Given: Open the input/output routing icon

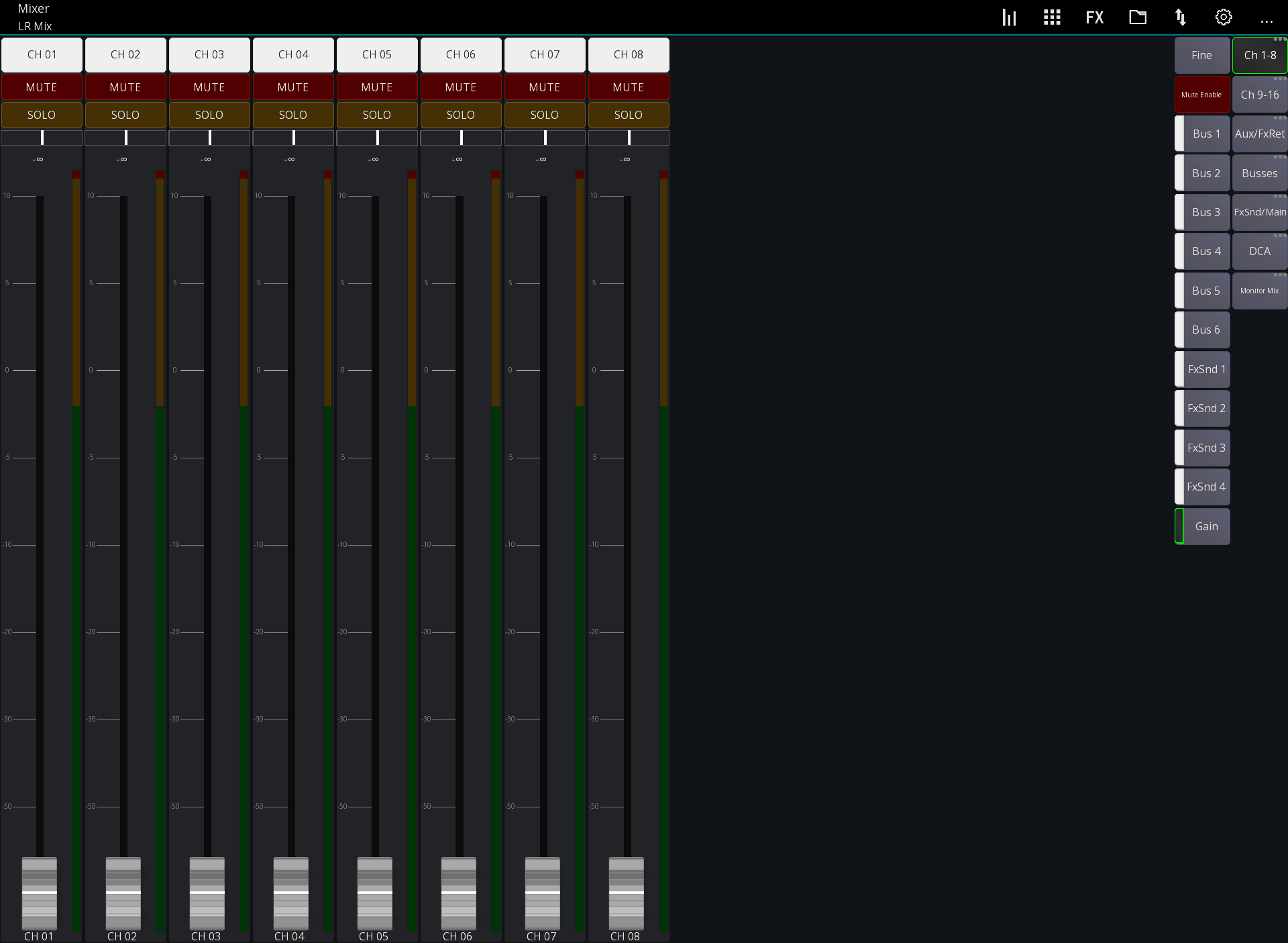Looking at the screenshot, I should coord(1181,17).
